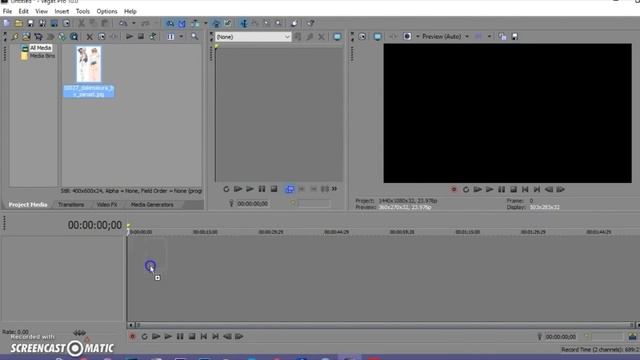Click Preview on External Monitor icon
Screen dimensions: 640x360
378,37
